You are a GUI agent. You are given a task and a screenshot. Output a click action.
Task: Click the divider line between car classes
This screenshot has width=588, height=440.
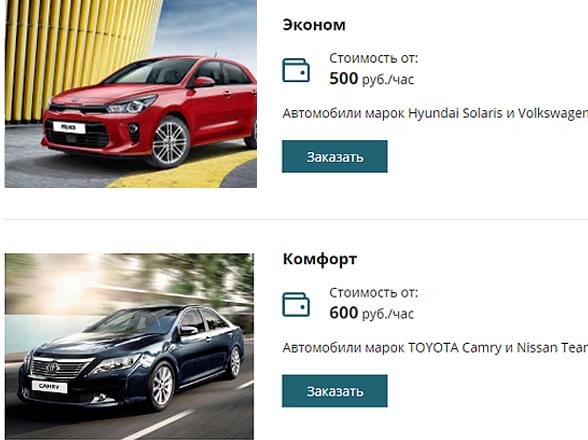[296, 219]
